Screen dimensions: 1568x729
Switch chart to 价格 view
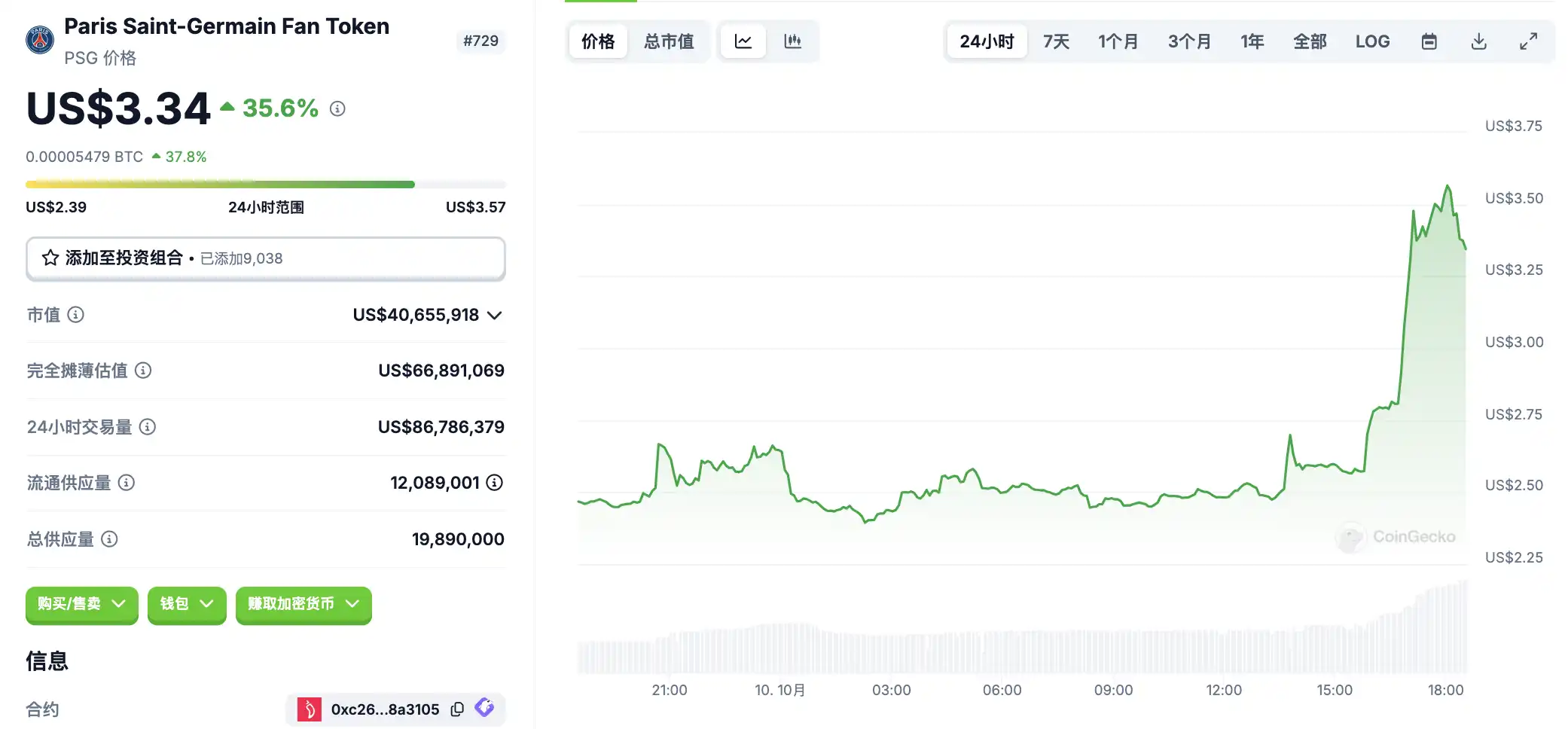(x=598, y=41)
